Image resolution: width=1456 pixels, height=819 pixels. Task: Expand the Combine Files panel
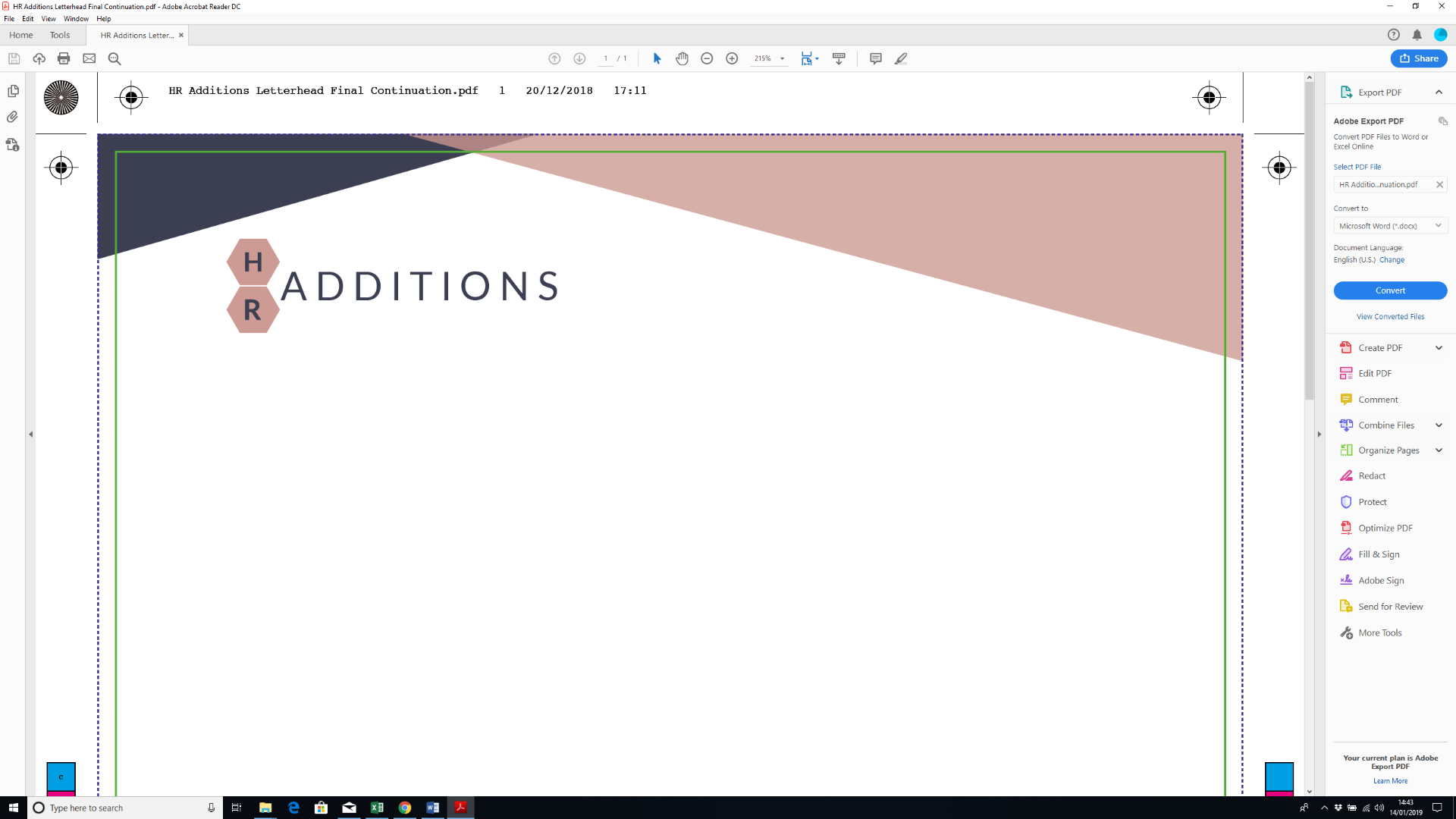[x=1437, y=425]
